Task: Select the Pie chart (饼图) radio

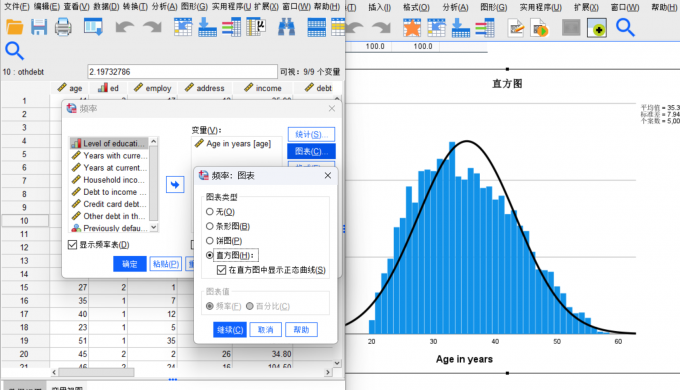Action: click(x=210, y=241)
